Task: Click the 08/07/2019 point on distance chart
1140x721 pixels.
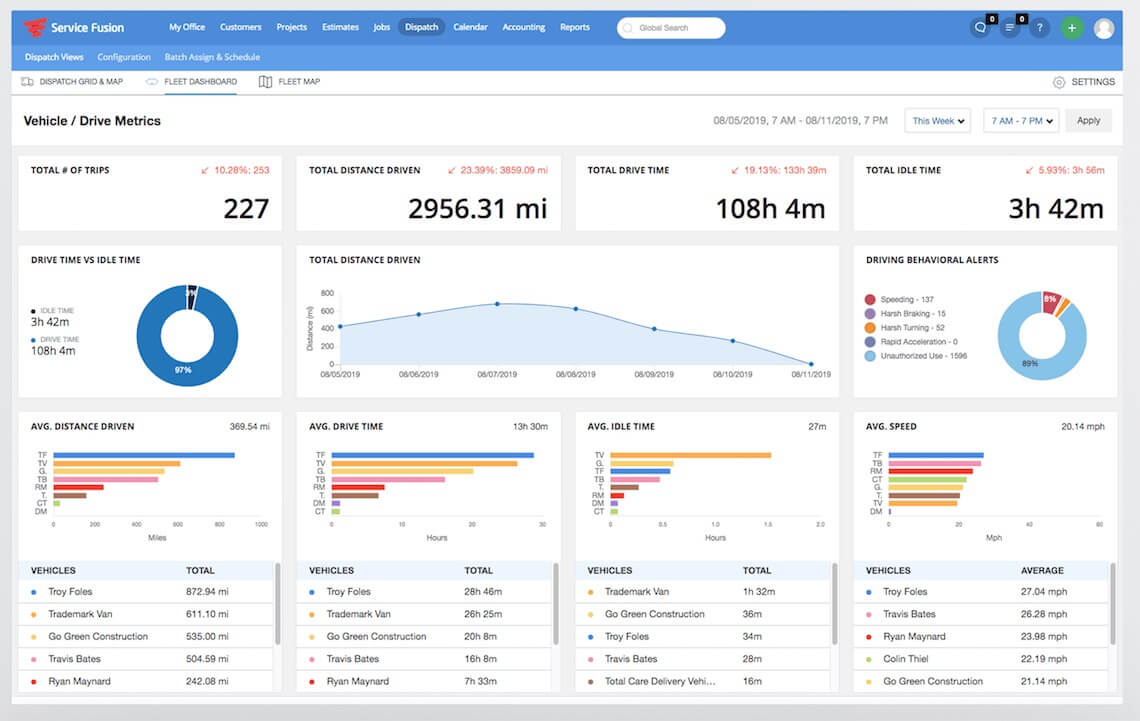Action: click(x=497, y=304)
